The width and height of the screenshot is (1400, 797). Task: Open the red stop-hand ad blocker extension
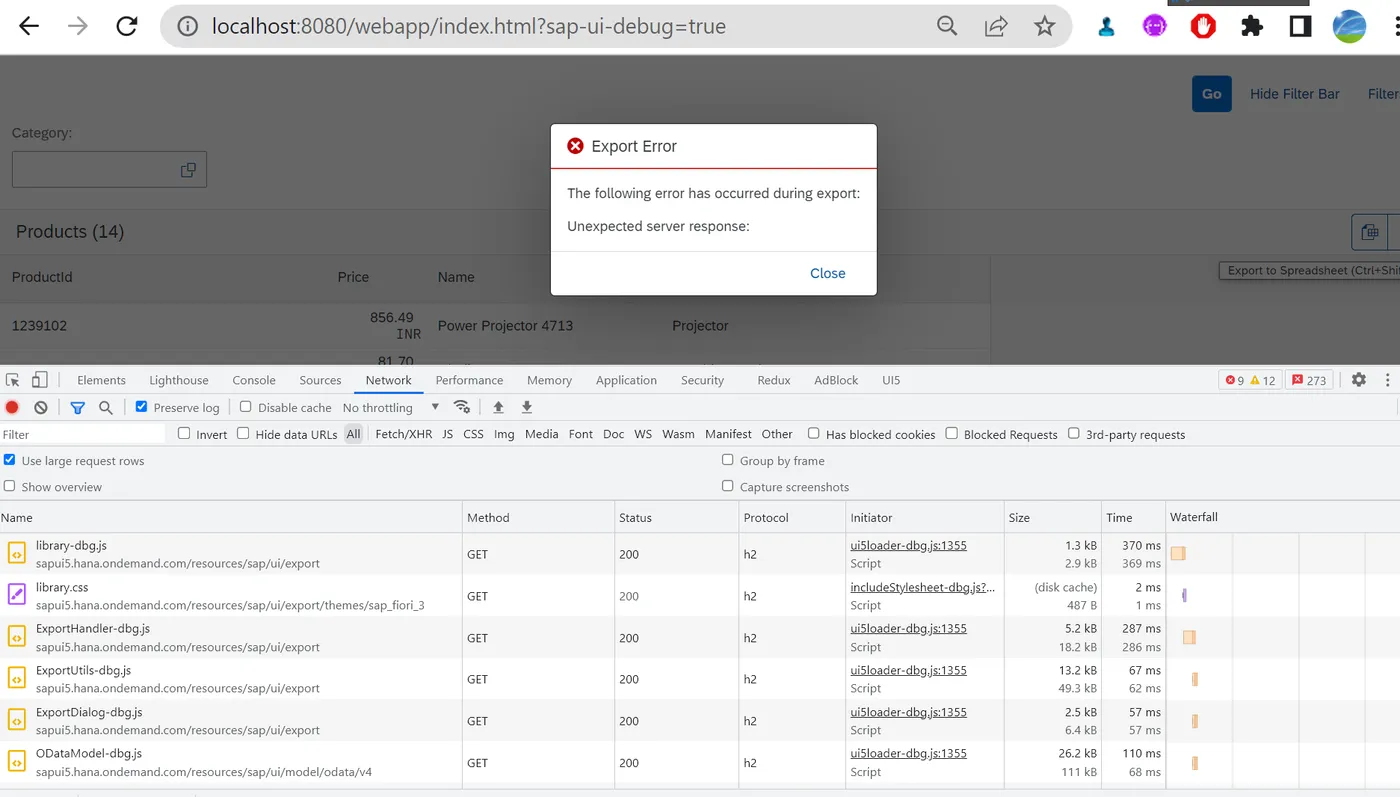click(1203, 27)
